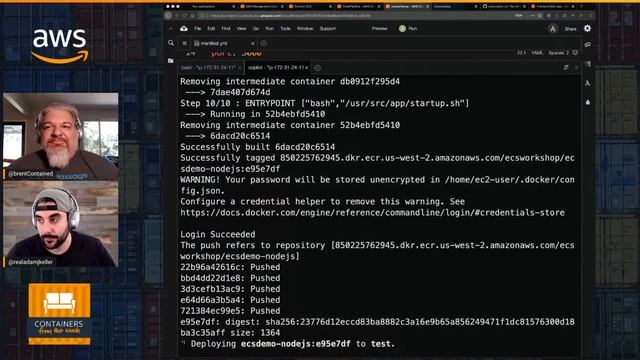
Task: Open the Support menu
Action: coord(327,29)
